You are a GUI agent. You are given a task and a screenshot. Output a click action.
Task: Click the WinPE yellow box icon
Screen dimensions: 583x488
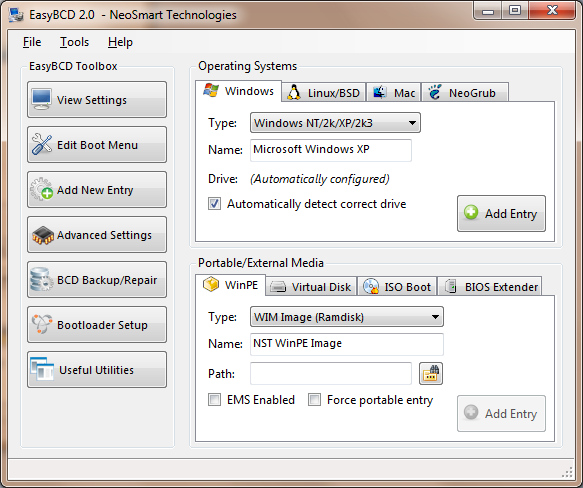(211, 285)
